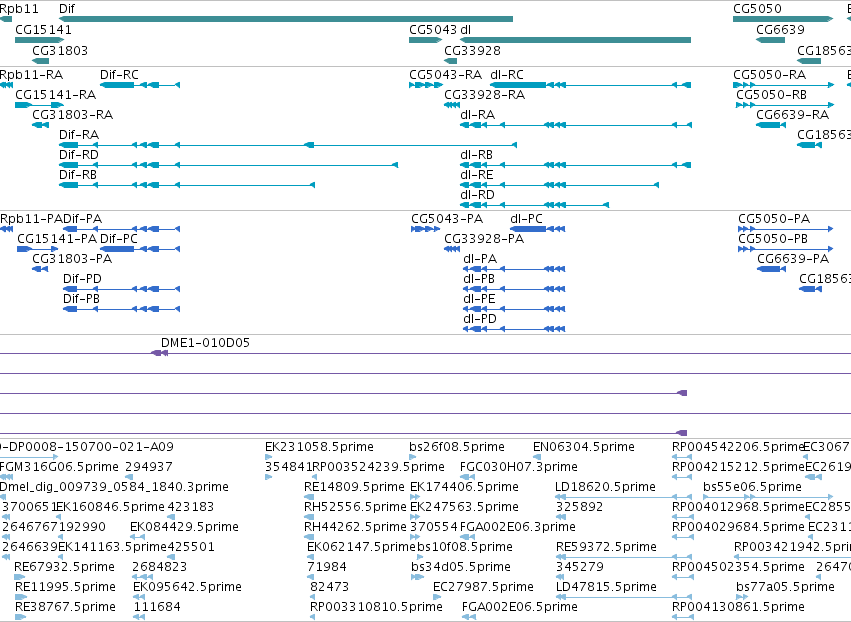Click the CG33928-RA transcript label

(485, 94)
